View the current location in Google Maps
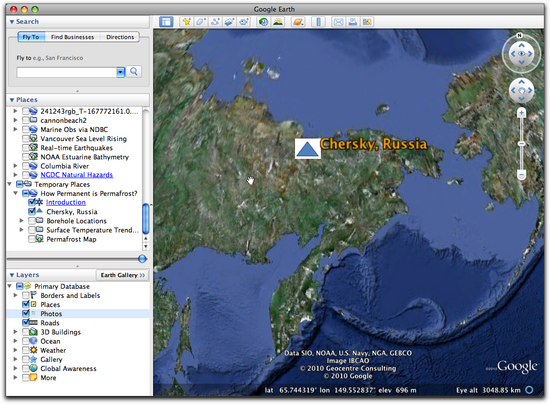The width and height of the screenshot is (550, 404). (x=367, y=22)
